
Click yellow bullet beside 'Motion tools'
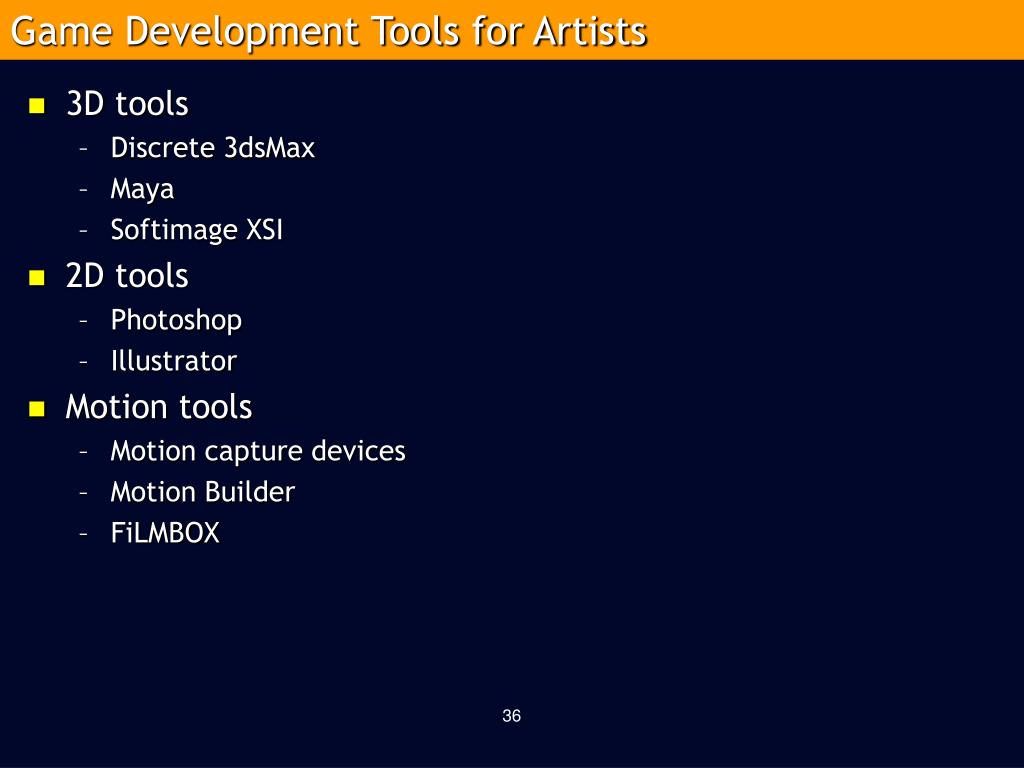[x=37, y=409]
